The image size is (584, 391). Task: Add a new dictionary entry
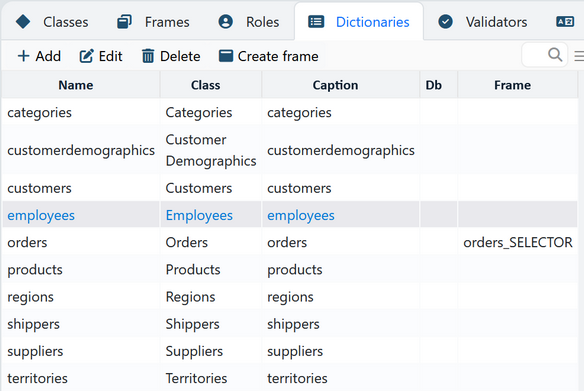[x=39, y=56]
